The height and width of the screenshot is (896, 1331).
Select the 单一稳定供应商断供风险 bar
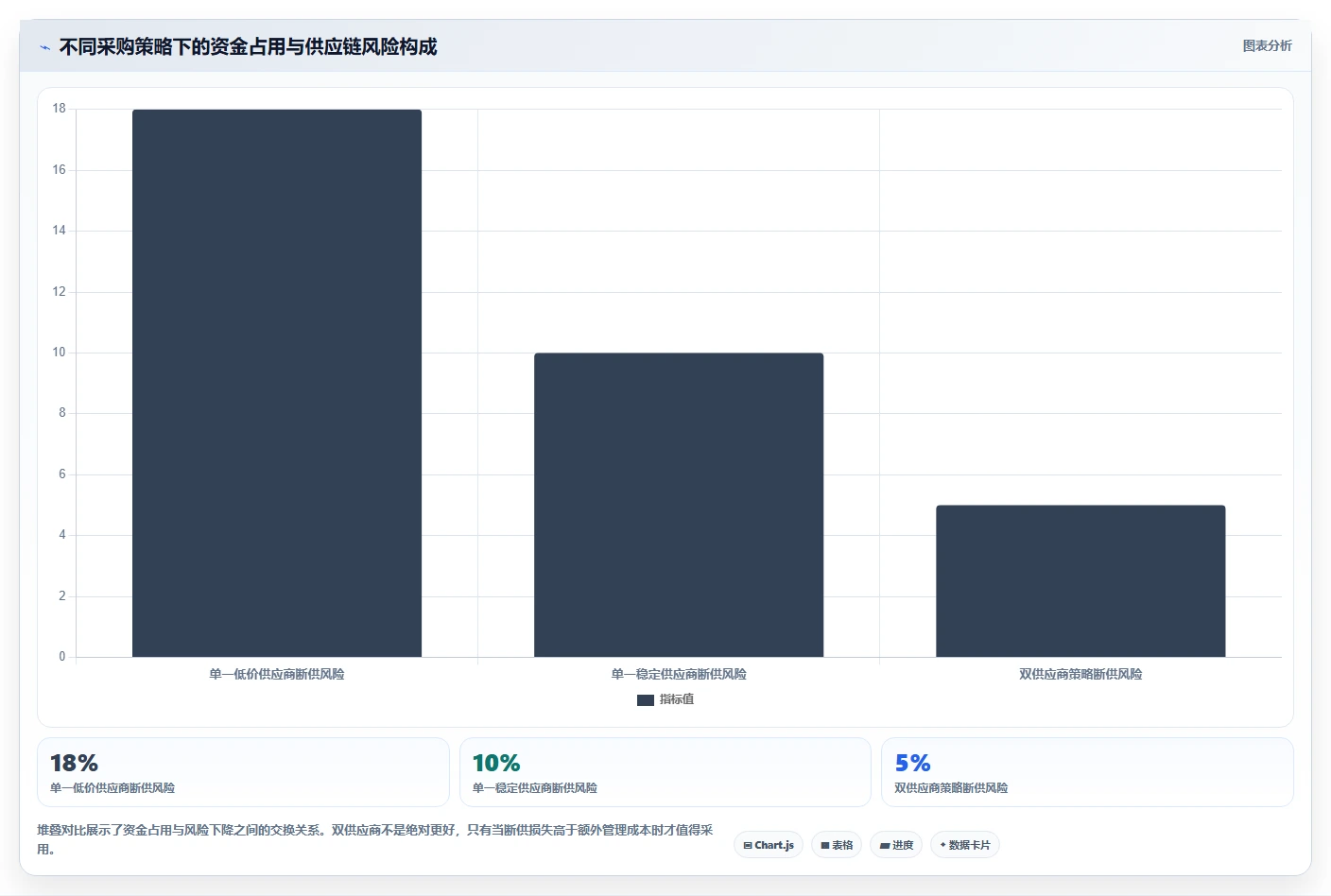pos(679,505)
